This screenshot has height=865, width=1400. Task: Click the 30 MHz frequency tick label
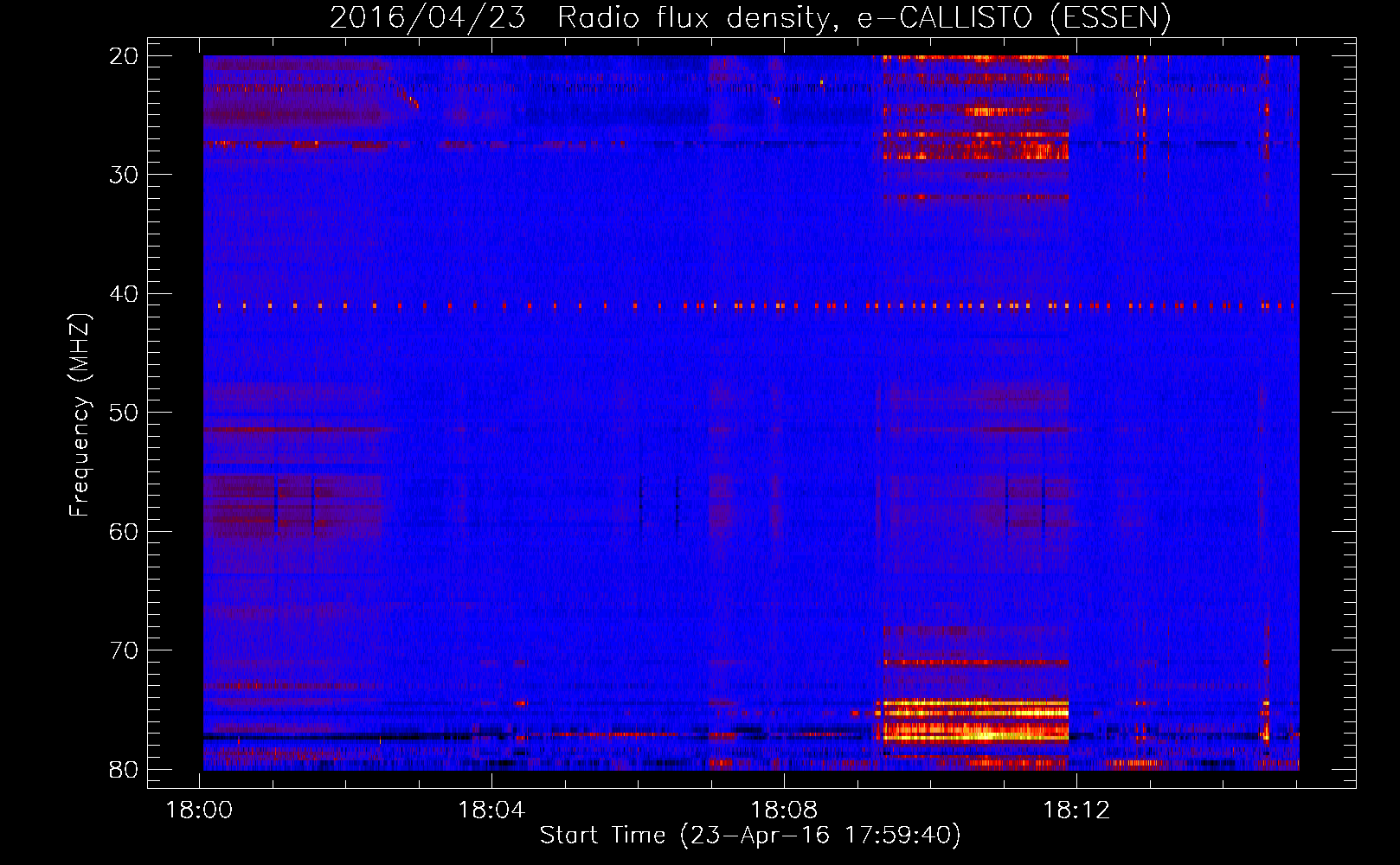(124, 175)
